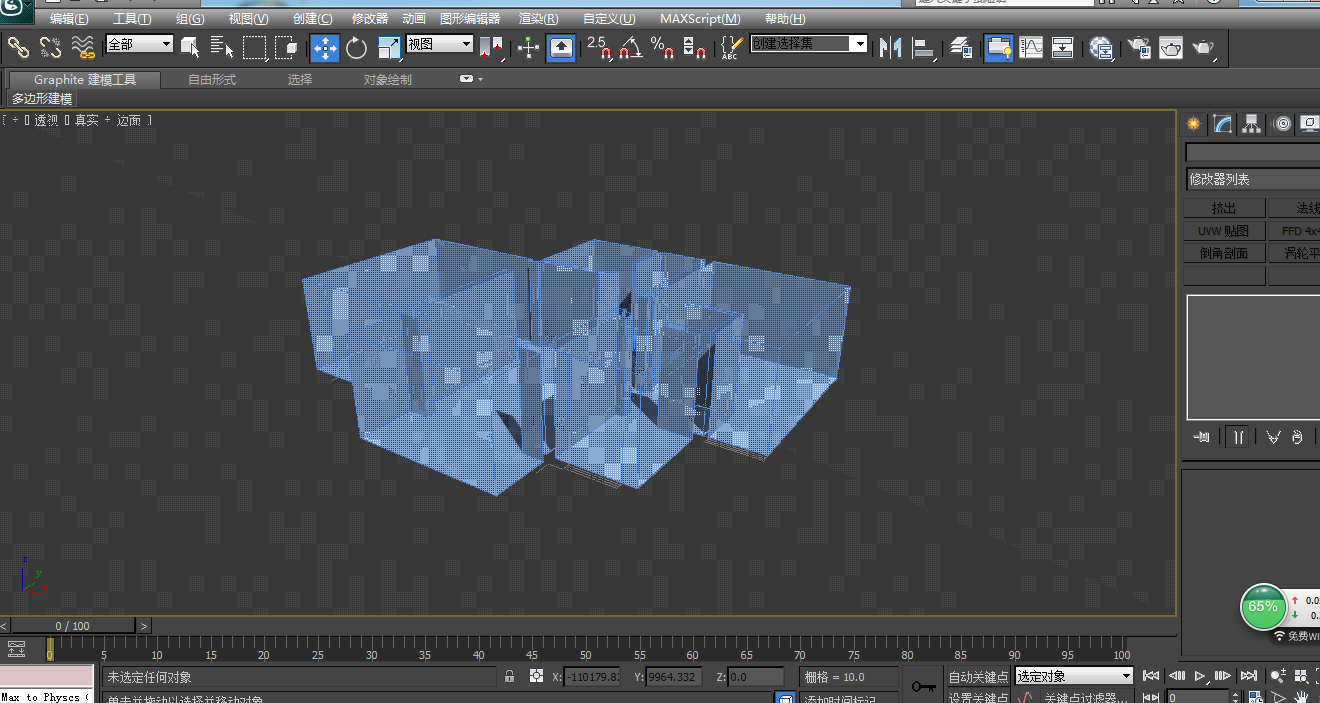Open the MAXScript(M) menu
The width and height of the screenshot is (1320, 703).
[x=700, y=19]
